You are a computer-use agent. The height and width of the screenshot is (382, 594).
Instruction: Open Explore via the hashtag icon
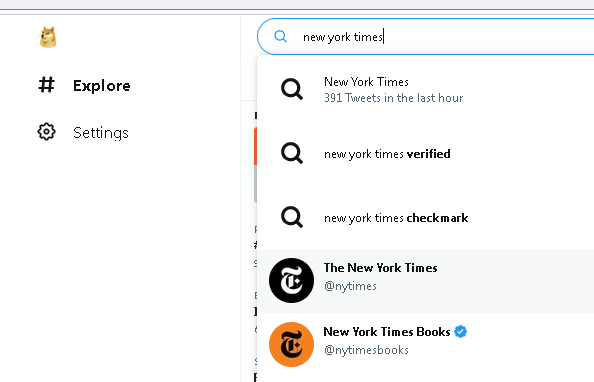coord(47,85)
